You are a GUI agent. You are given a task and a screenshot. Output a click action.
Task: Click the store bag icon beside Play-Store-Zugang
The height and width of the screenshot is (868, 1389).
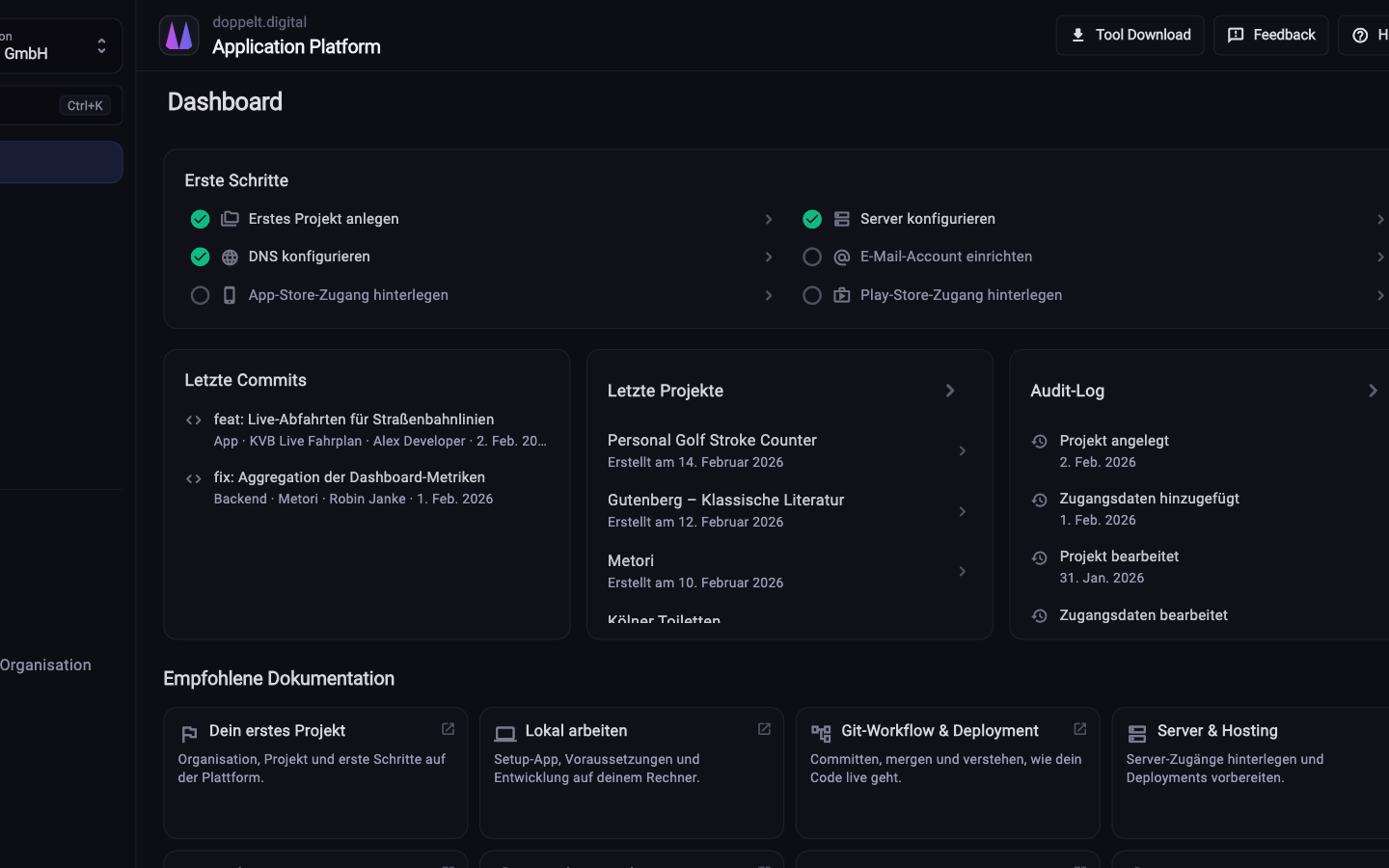[841, 295]
